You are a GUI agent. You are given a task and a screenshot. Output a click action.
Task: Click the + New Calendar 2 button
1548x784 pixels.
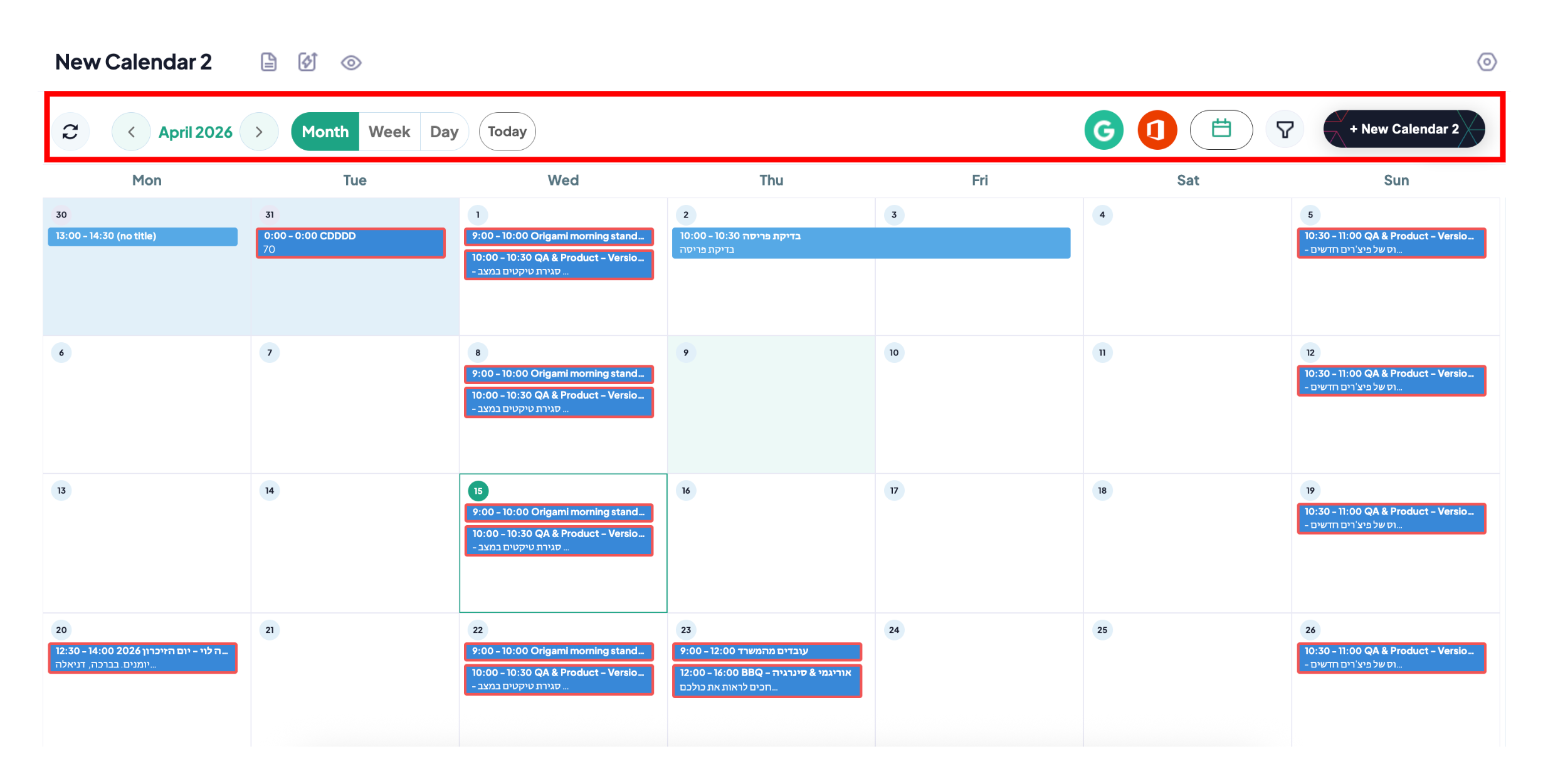click(x=1404, y=129)
